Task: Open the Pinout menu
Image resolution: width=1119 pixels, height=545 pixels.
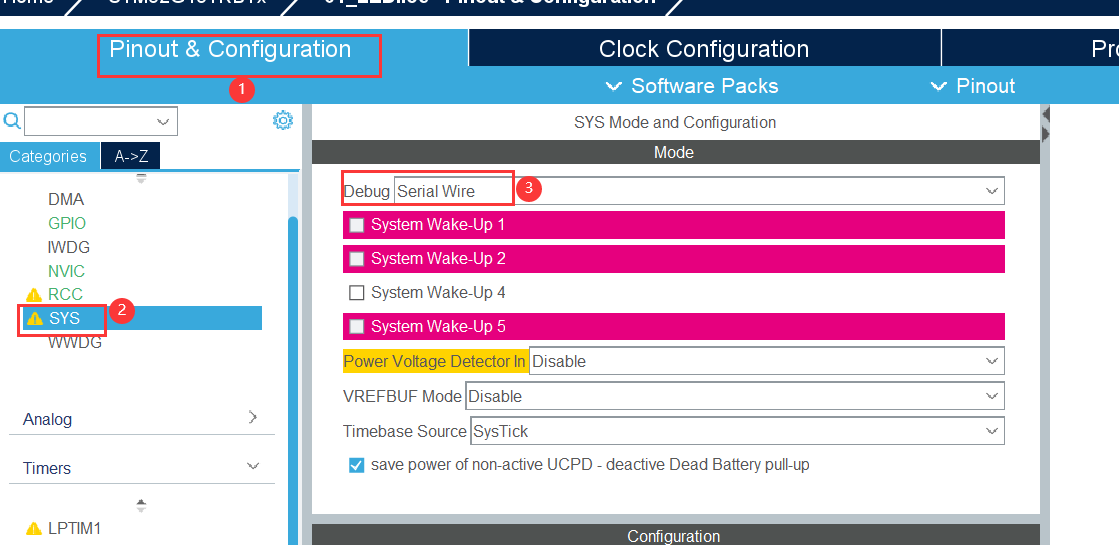Action: pos(973,86)
